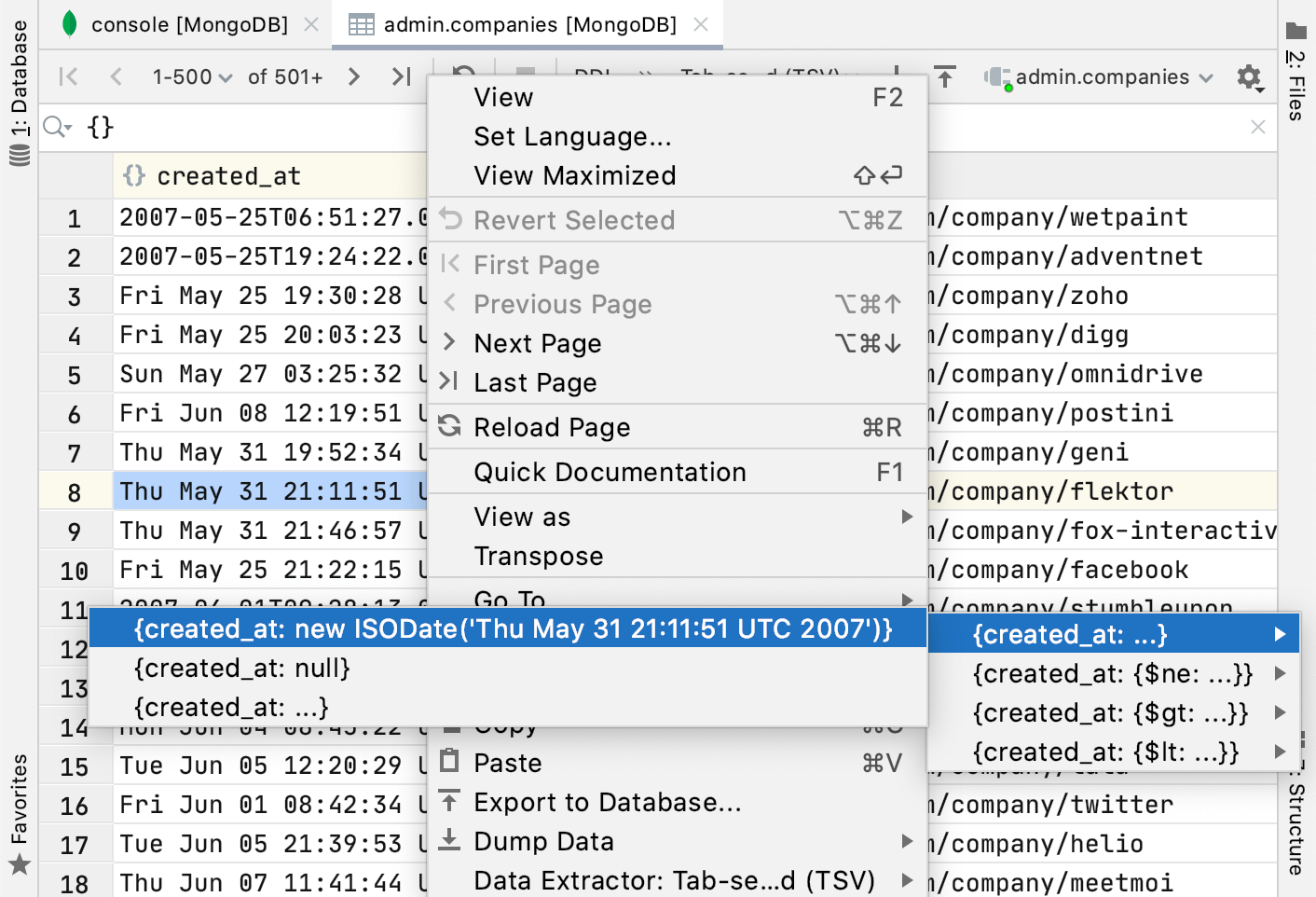Open admin.companies target dropdown
Viewport: 1316px width, 897px height.
(1100, 77)
